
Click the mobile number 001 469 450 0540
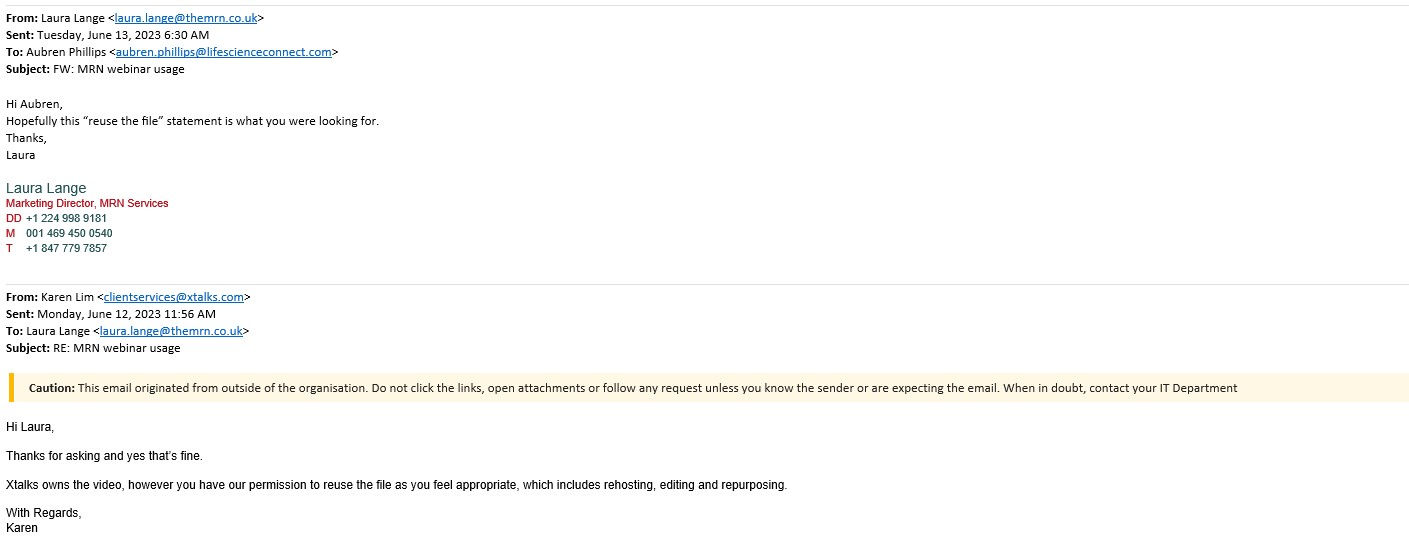[69, 233]
